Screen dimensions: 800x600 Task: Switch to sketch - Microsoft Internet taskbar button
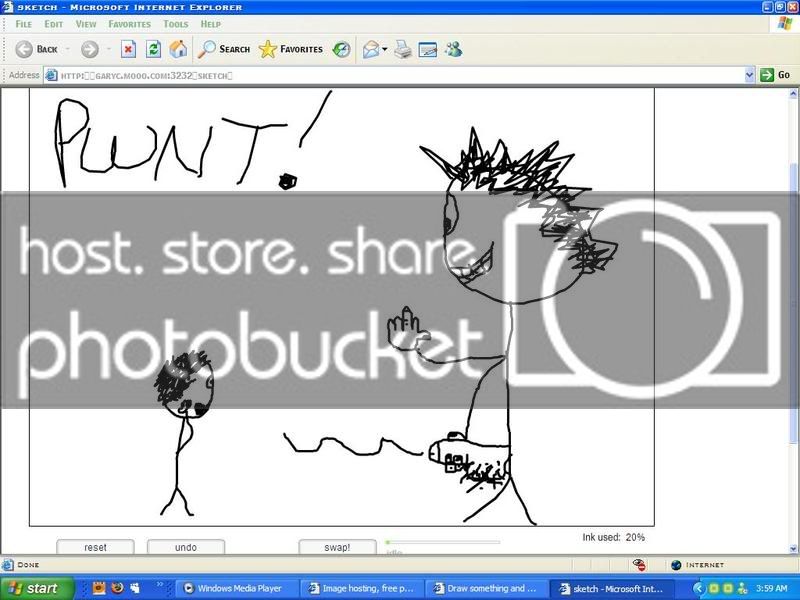click(613, 588)
